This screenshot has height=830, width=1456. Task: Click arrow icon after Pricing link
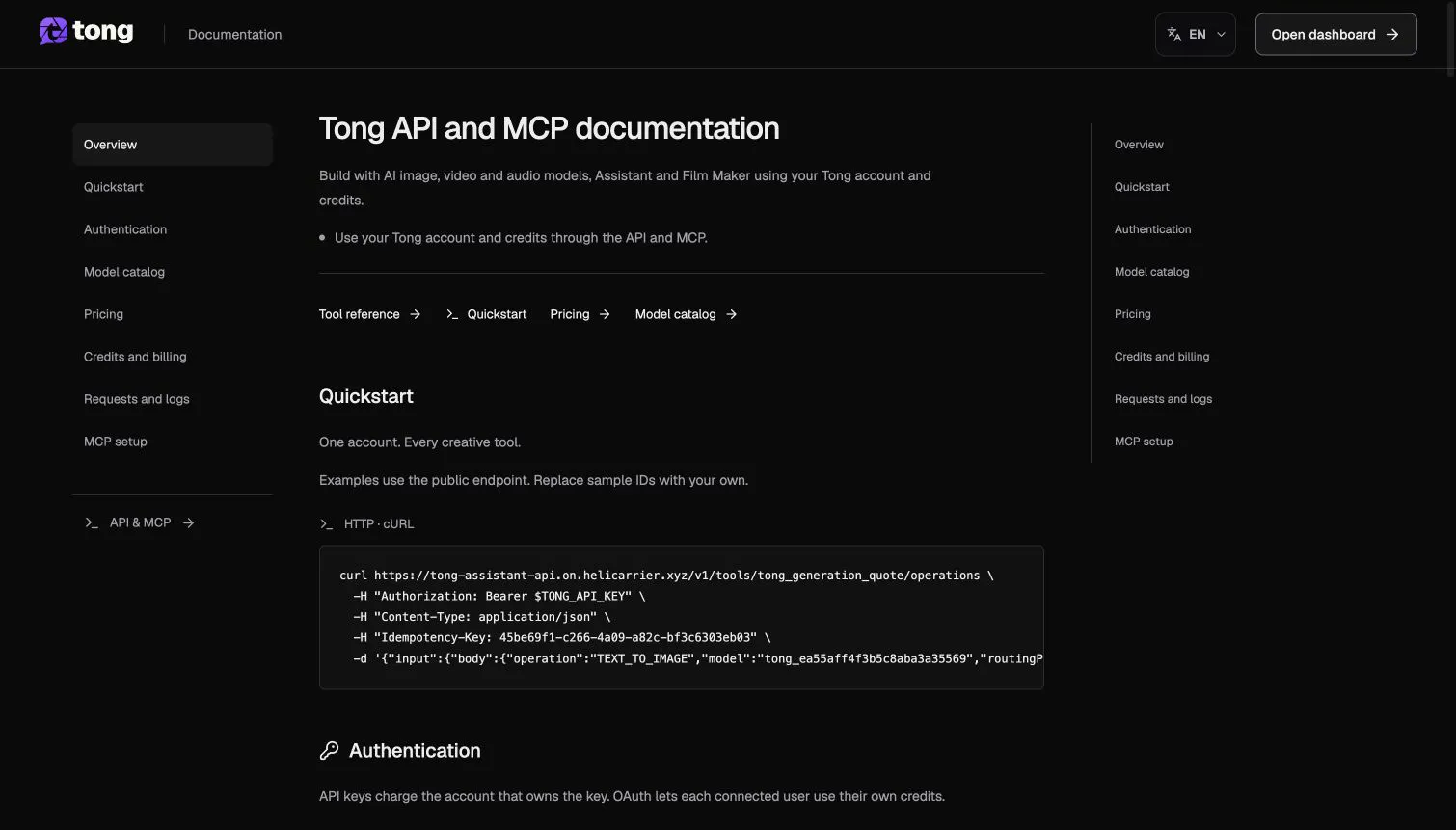[x=605, y=314]
